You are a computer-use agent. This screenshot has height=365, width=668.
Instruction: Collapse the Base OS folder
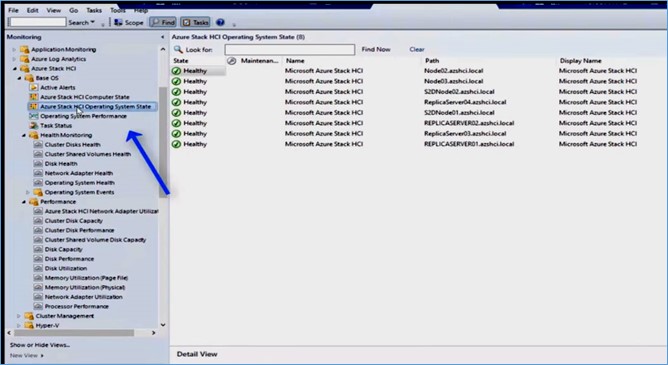(19, 78)
